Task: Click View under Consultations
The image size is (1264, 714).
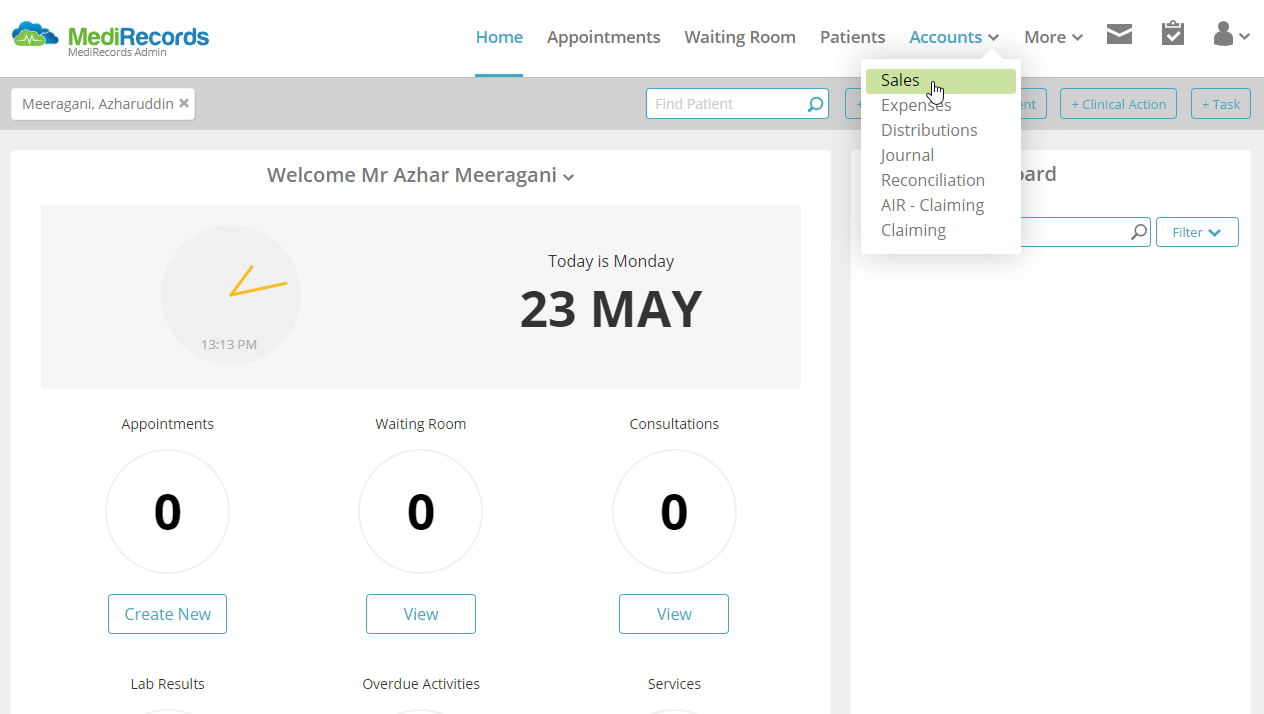Action: [674, 614]
